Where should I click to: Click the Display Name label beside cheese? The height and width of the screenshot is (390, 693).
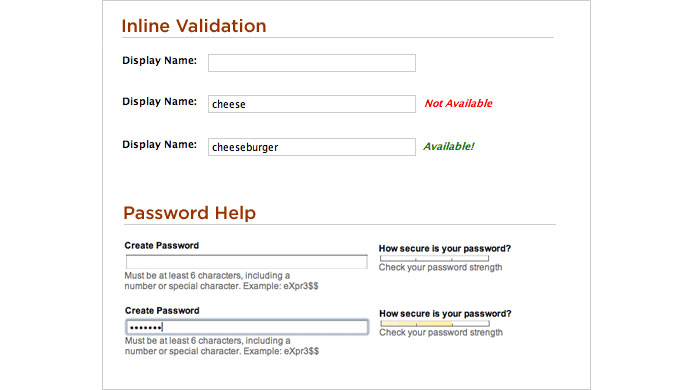[x=160, y=102]
